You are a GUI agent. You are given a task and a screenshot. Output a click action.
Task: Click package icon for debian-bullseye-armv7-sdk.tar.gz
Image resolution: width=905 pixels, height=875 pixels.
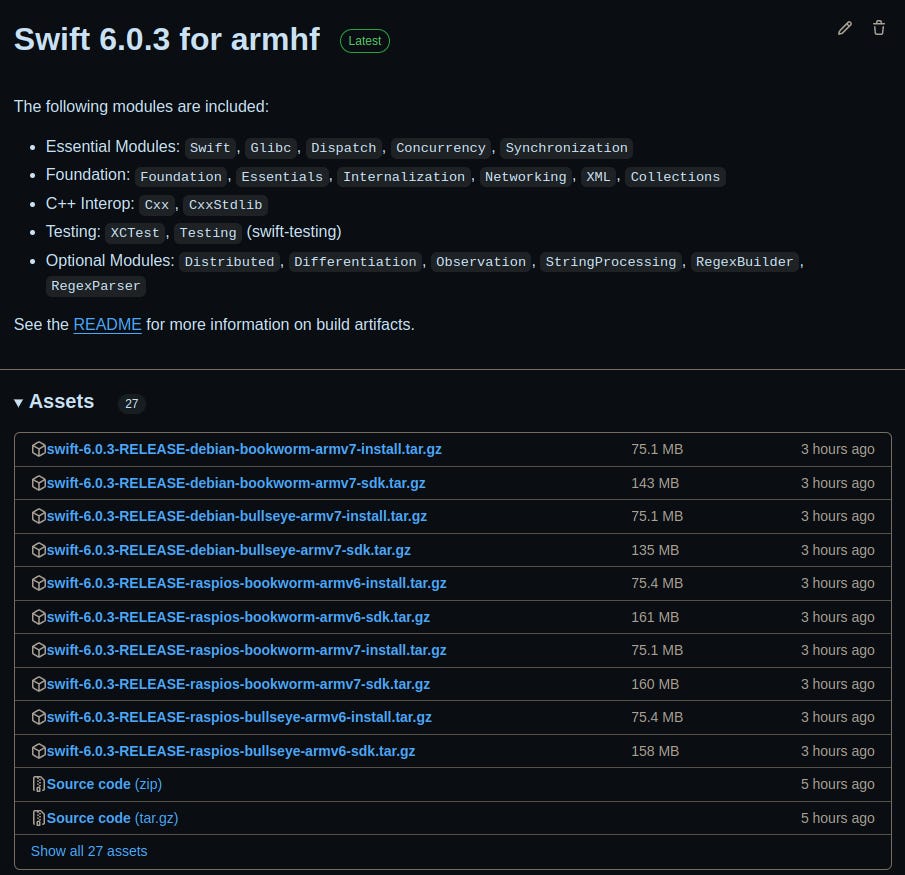tap(39, 550)
